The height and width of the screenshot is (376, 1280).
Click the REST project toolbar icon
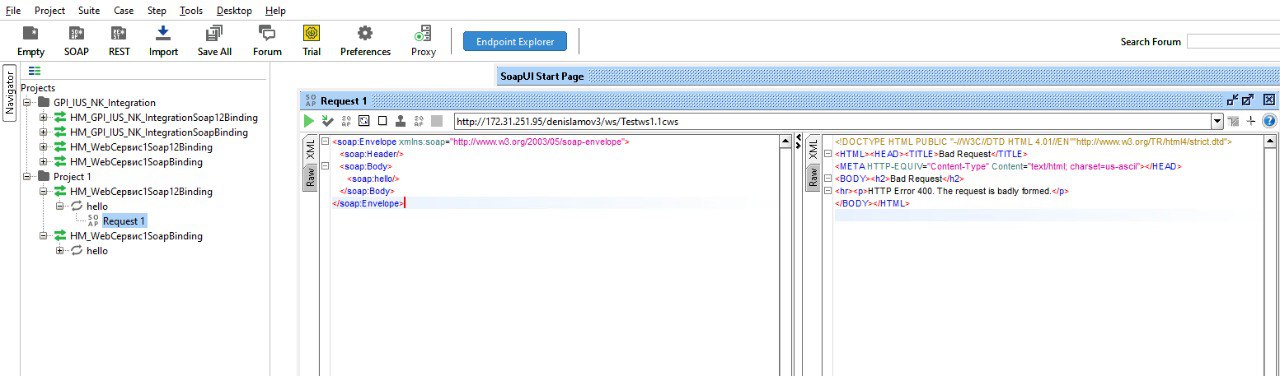pos(119,33)
